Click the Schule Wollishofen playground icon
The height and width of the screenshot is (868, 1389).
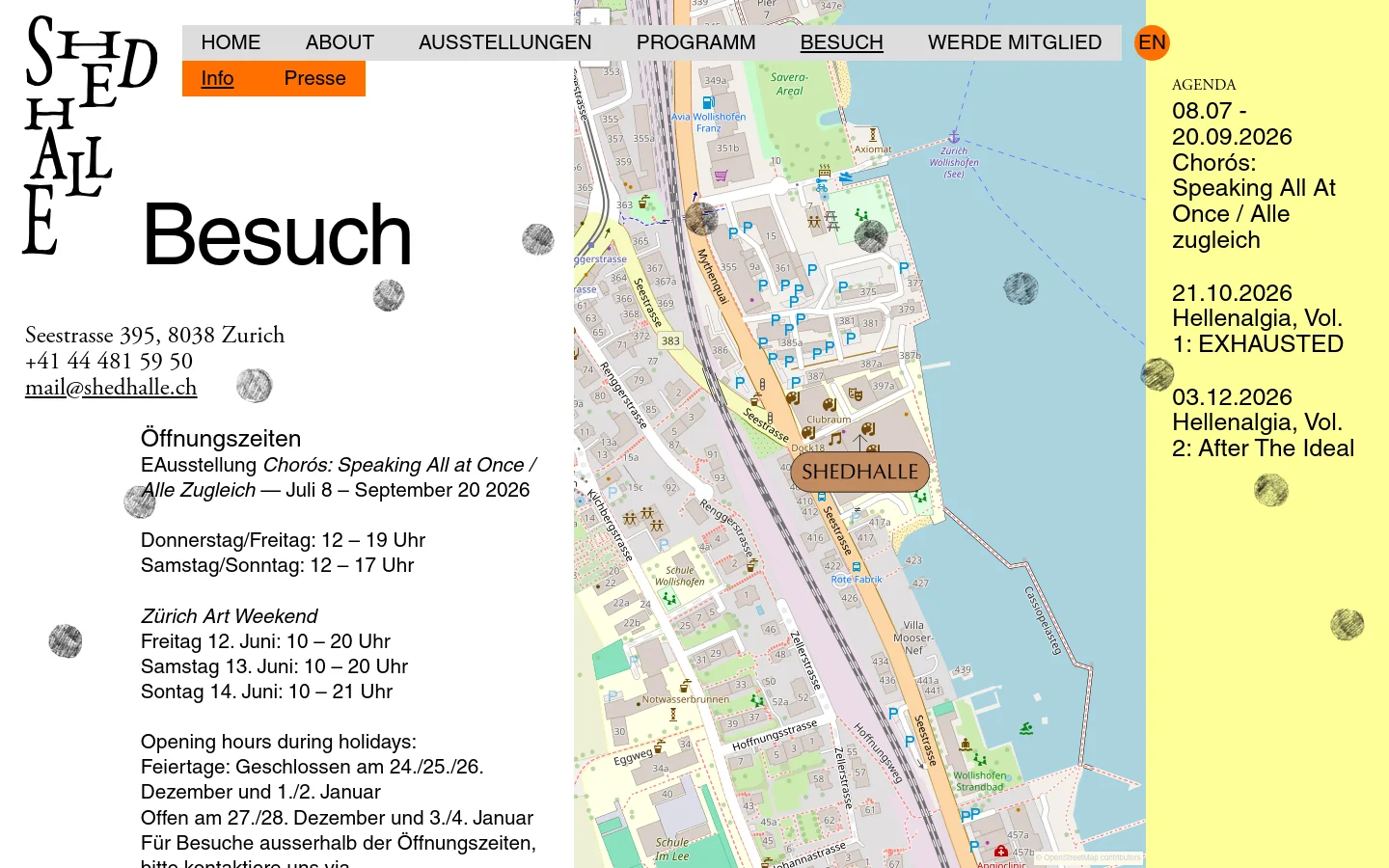pos(669,598)
